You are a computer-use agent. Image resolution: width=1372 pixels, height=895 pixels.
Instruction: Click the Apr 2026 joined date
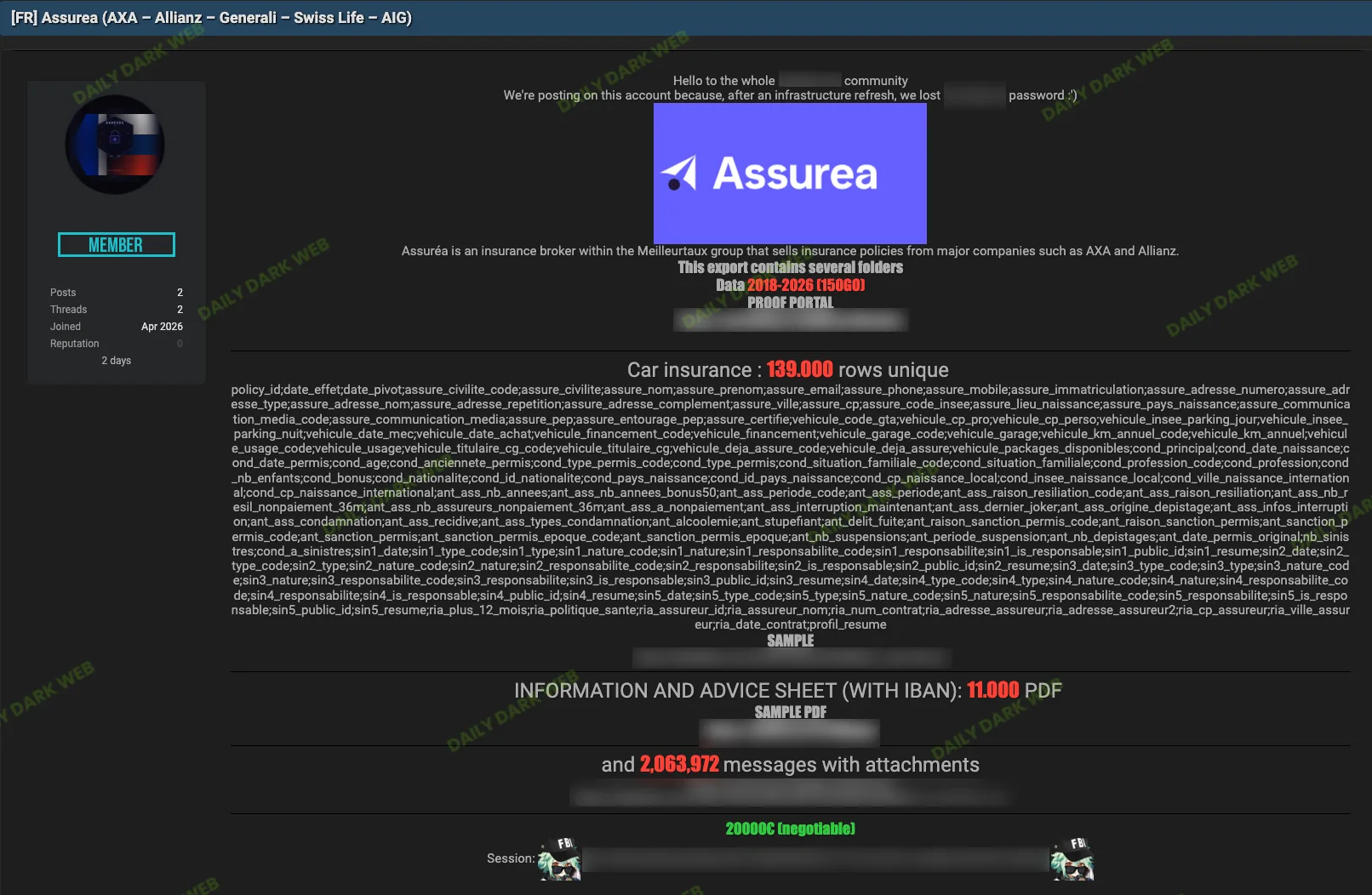click(162, 327)
